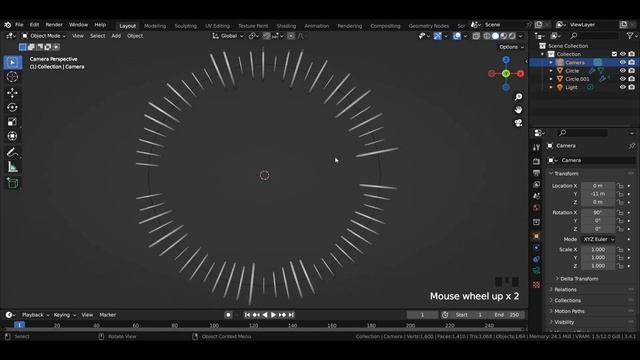The width and height of the screenshot is (640, 360).
Task: Select the Light object in outliner
Action: [x=571, y=87]
